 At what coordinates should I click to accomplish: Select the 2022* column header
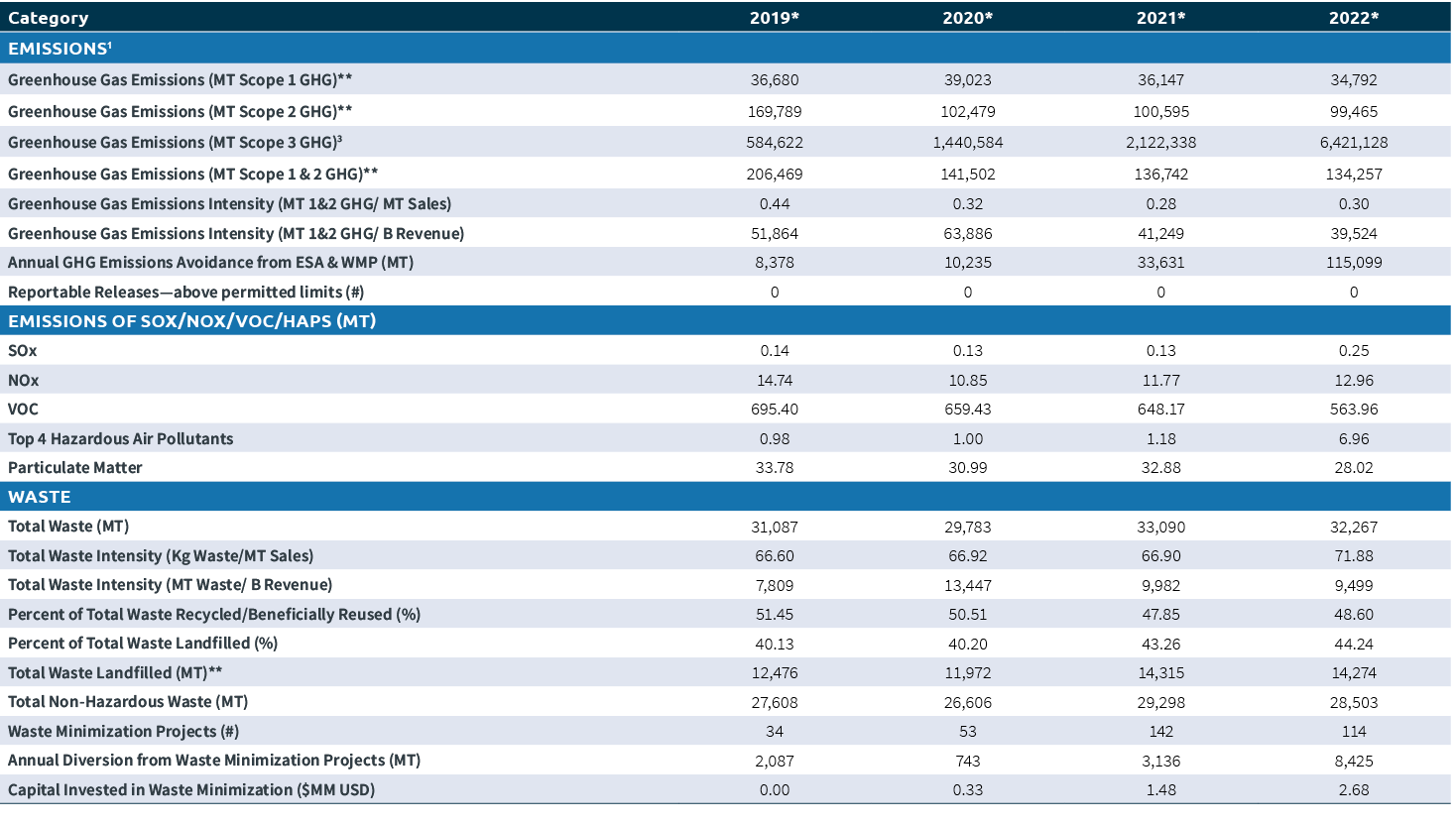tap(1353, 18)
